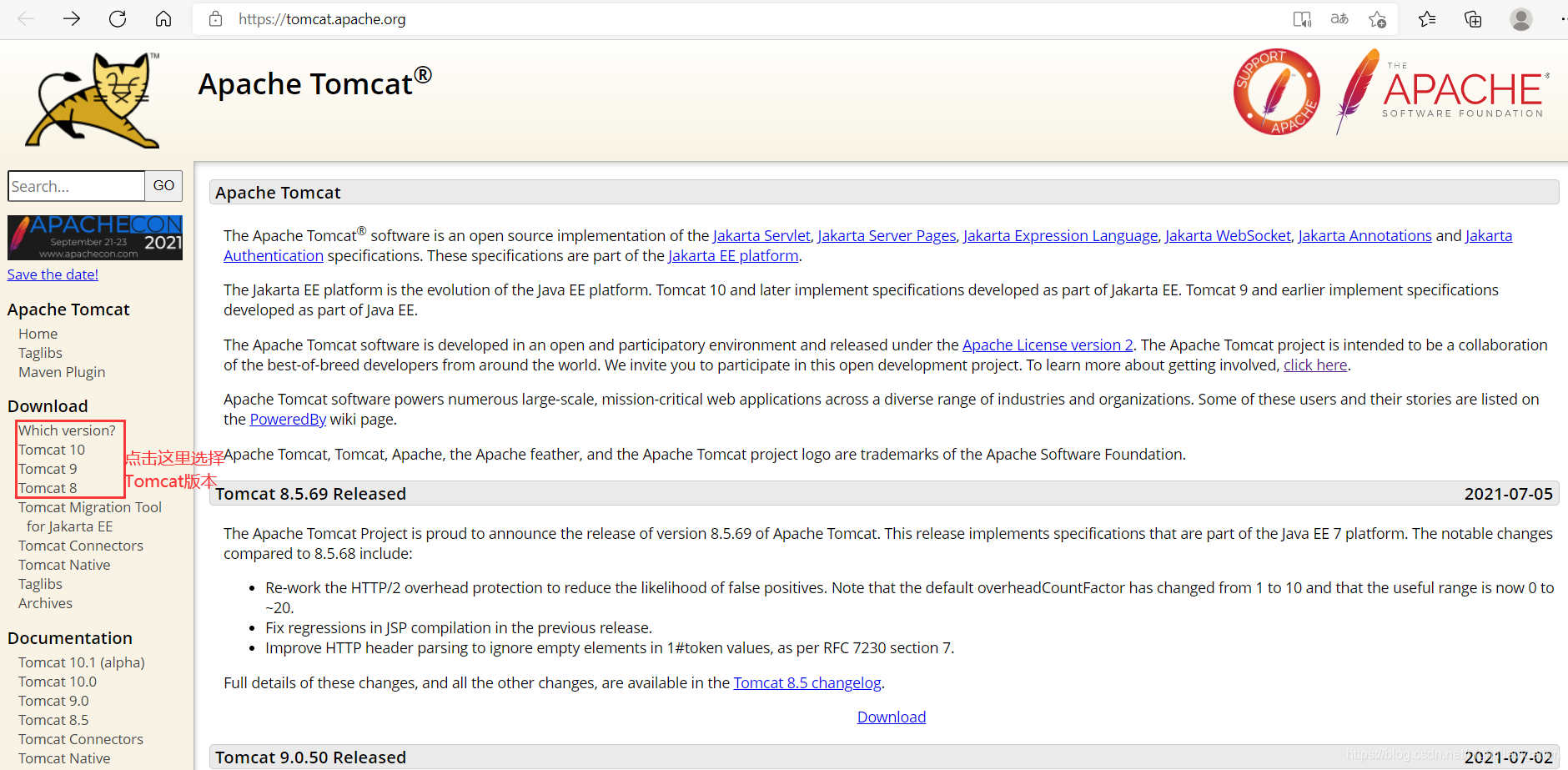Follow the Jakarta Annotations link

[x=1364, y=236]
